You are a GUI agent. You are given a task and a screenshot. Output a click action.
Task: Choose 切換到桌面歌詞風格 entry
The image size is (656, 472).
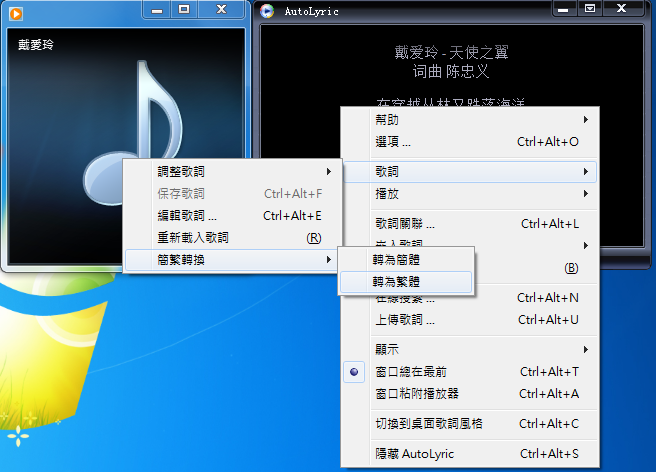click(x=470, y=423)
